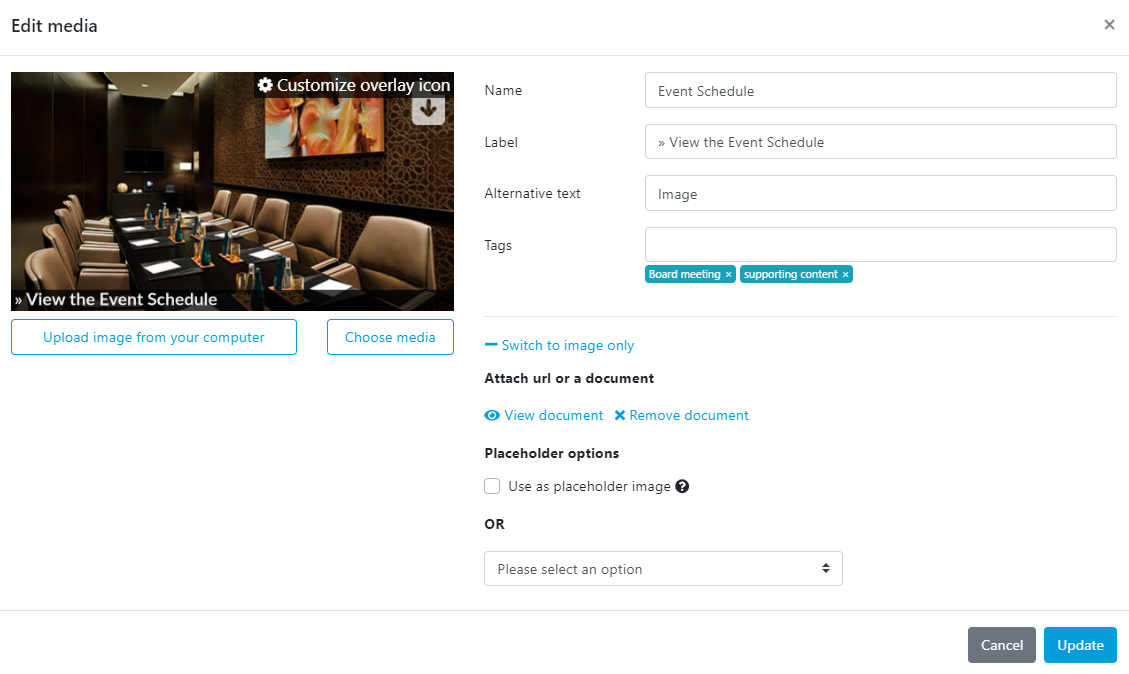This screenshot has height=674, width=1129.
Task: Click the supporting content tag text
Action: coord(791,274)
